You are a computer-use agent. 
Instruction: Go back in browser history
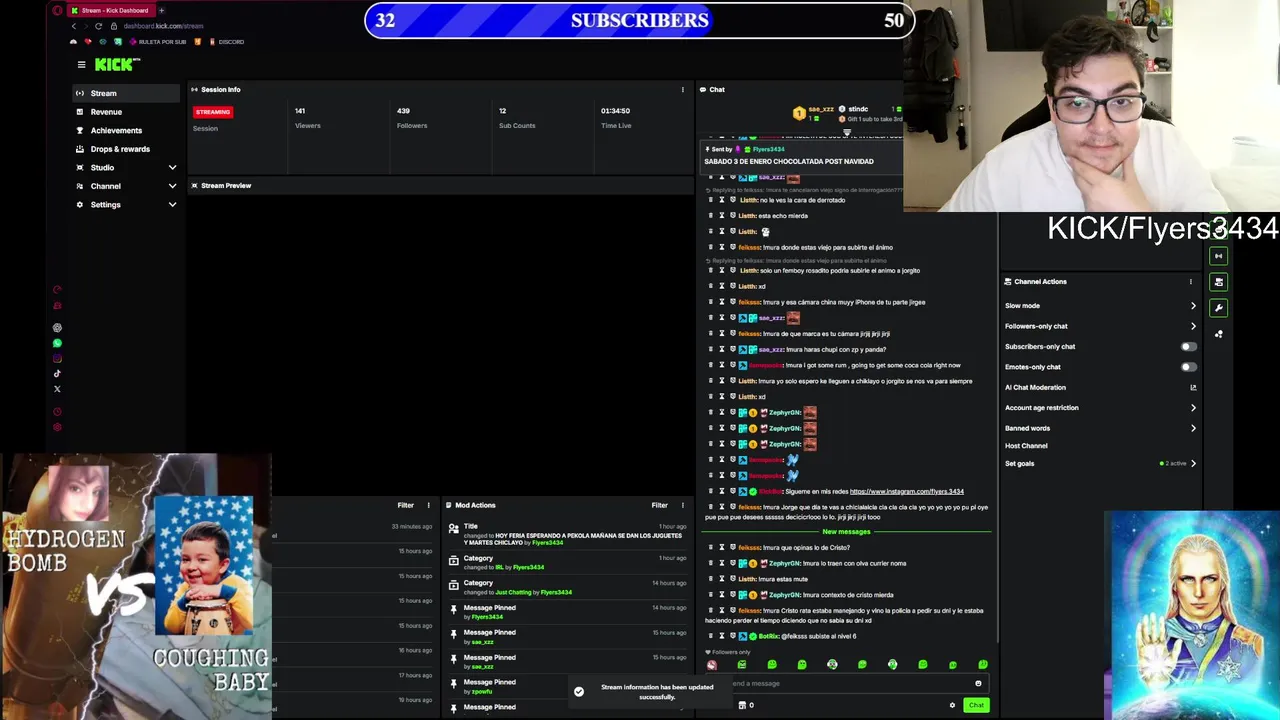point(74,26)
